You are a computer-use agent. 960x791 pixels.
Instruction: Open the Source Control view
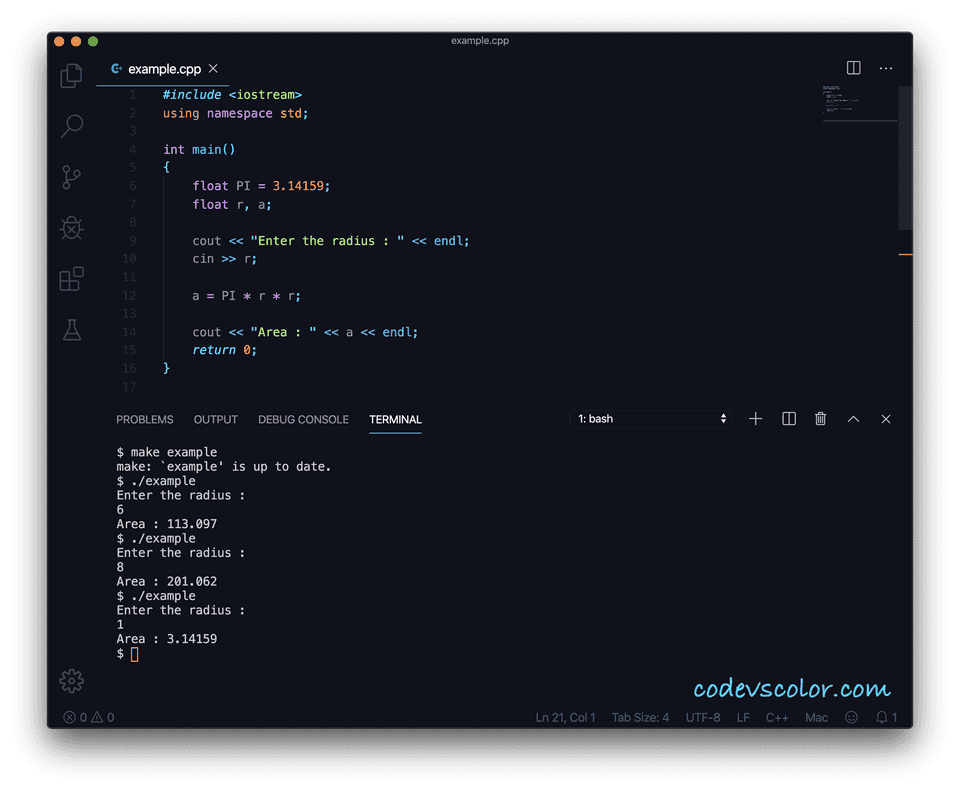click(x=70, y=177)
